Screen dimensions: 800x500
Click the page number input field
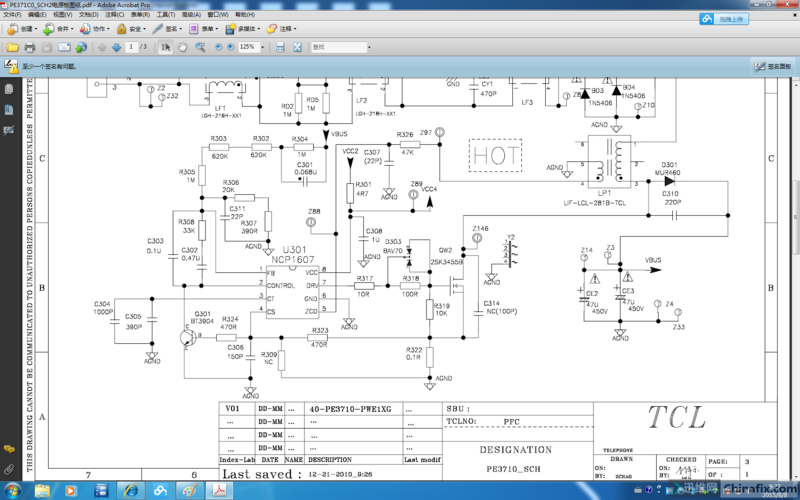(131, 47)
